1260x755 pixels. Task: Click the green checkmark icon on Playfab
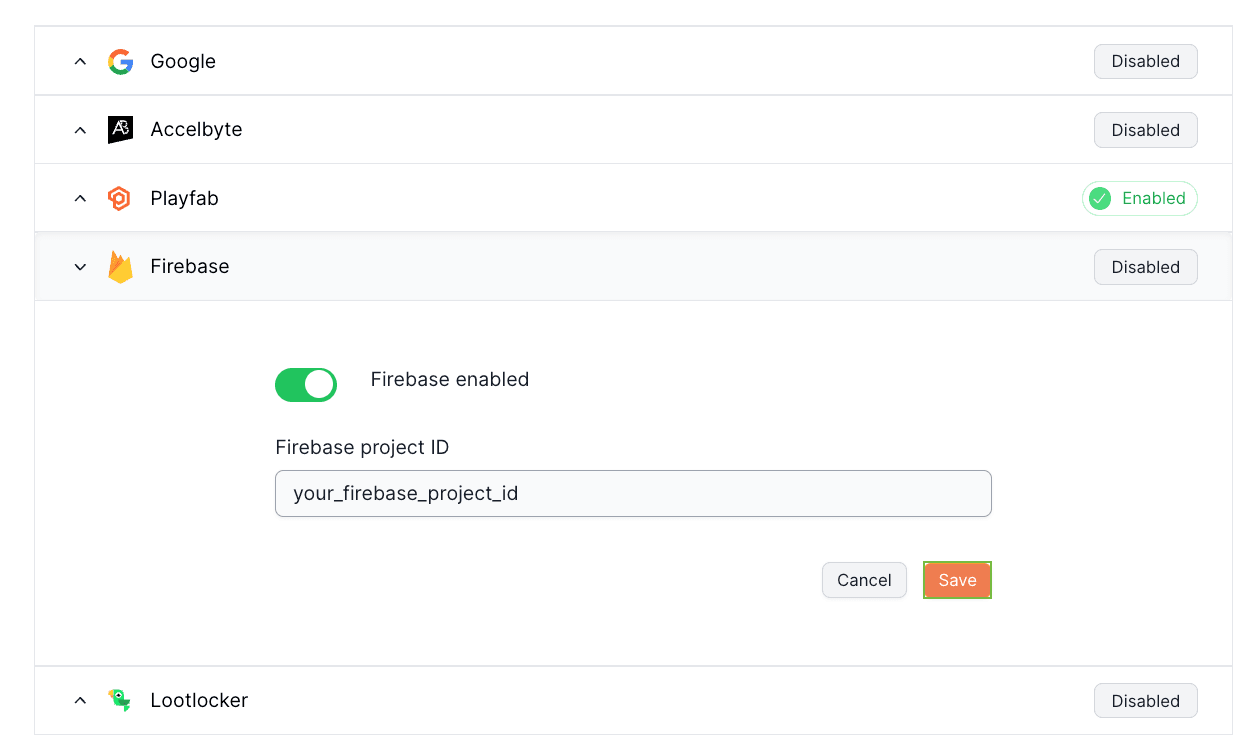[1100, 198]
